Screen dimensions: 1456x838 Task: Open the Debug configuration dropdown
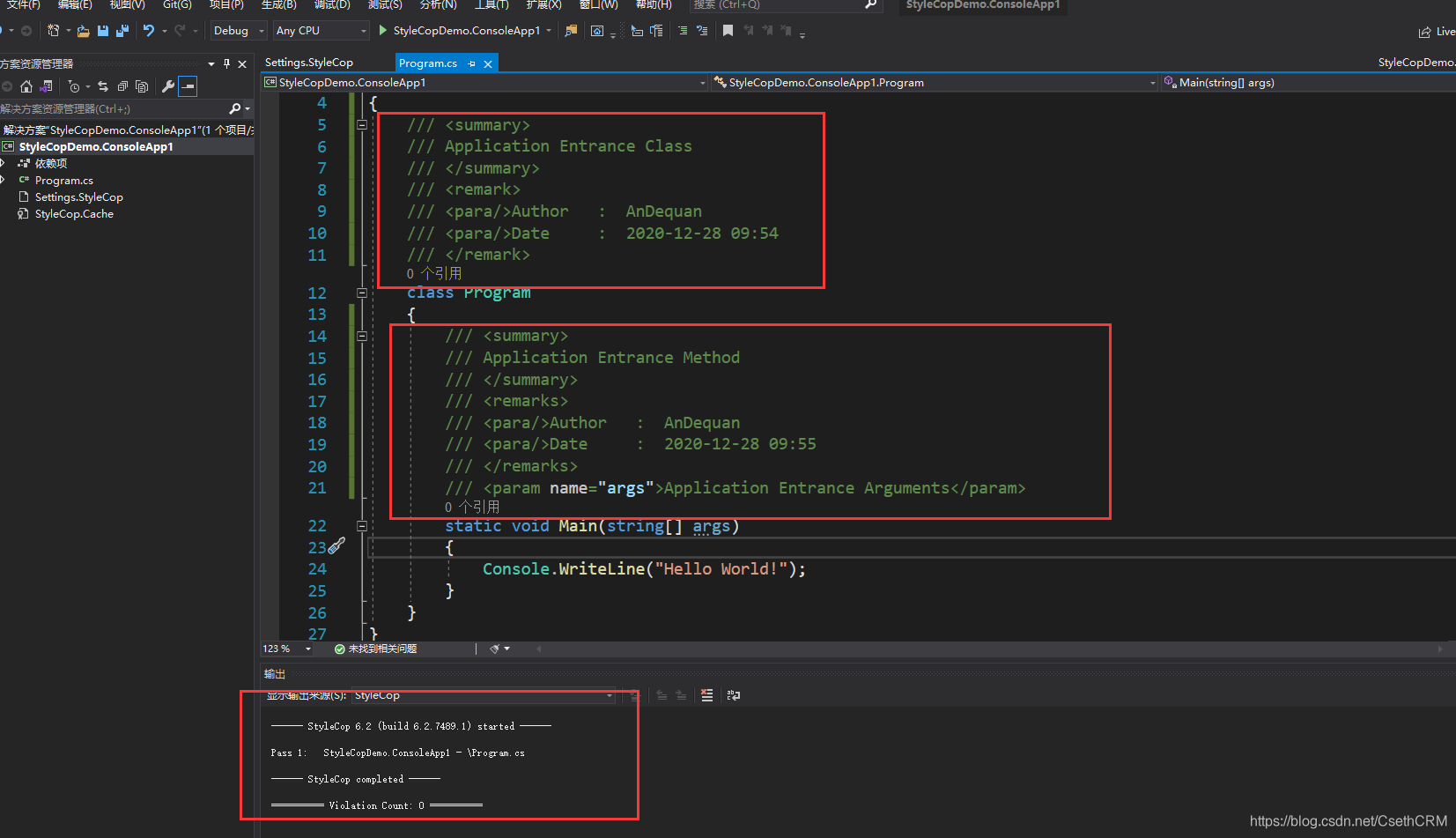point(239,31)
